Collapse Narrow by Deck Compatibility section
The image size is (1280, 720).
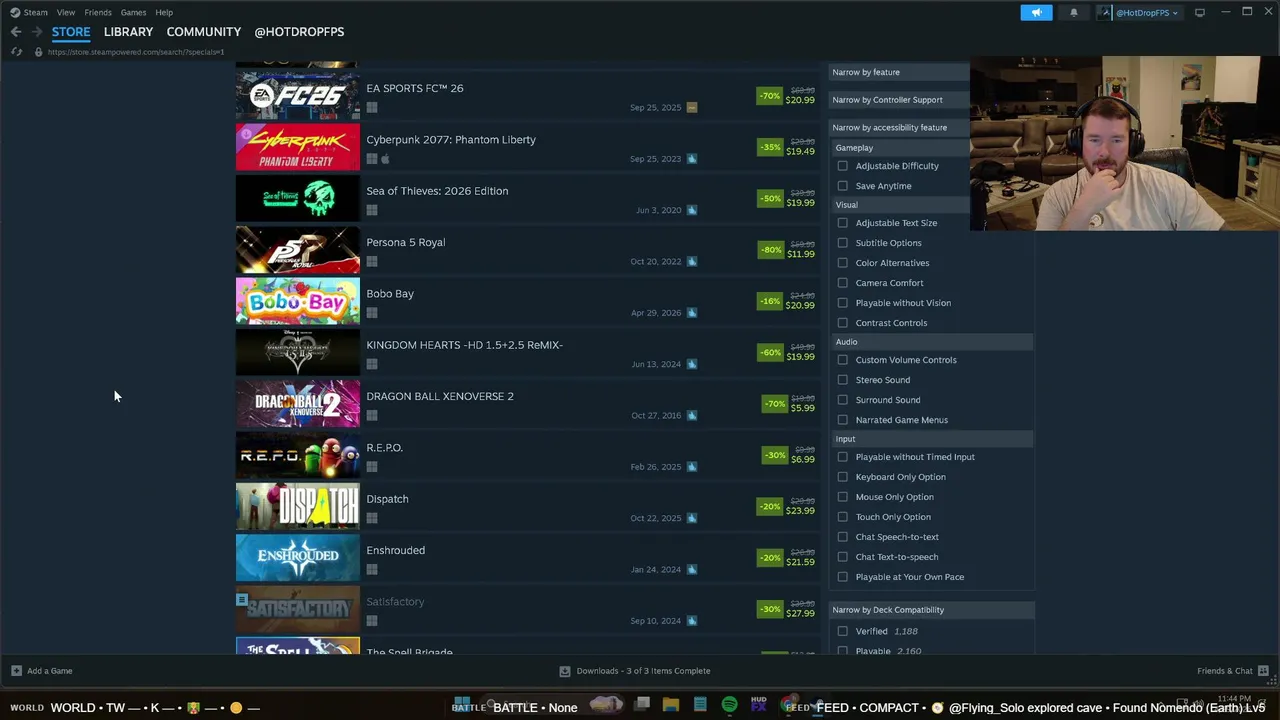[x=931, y=610]
